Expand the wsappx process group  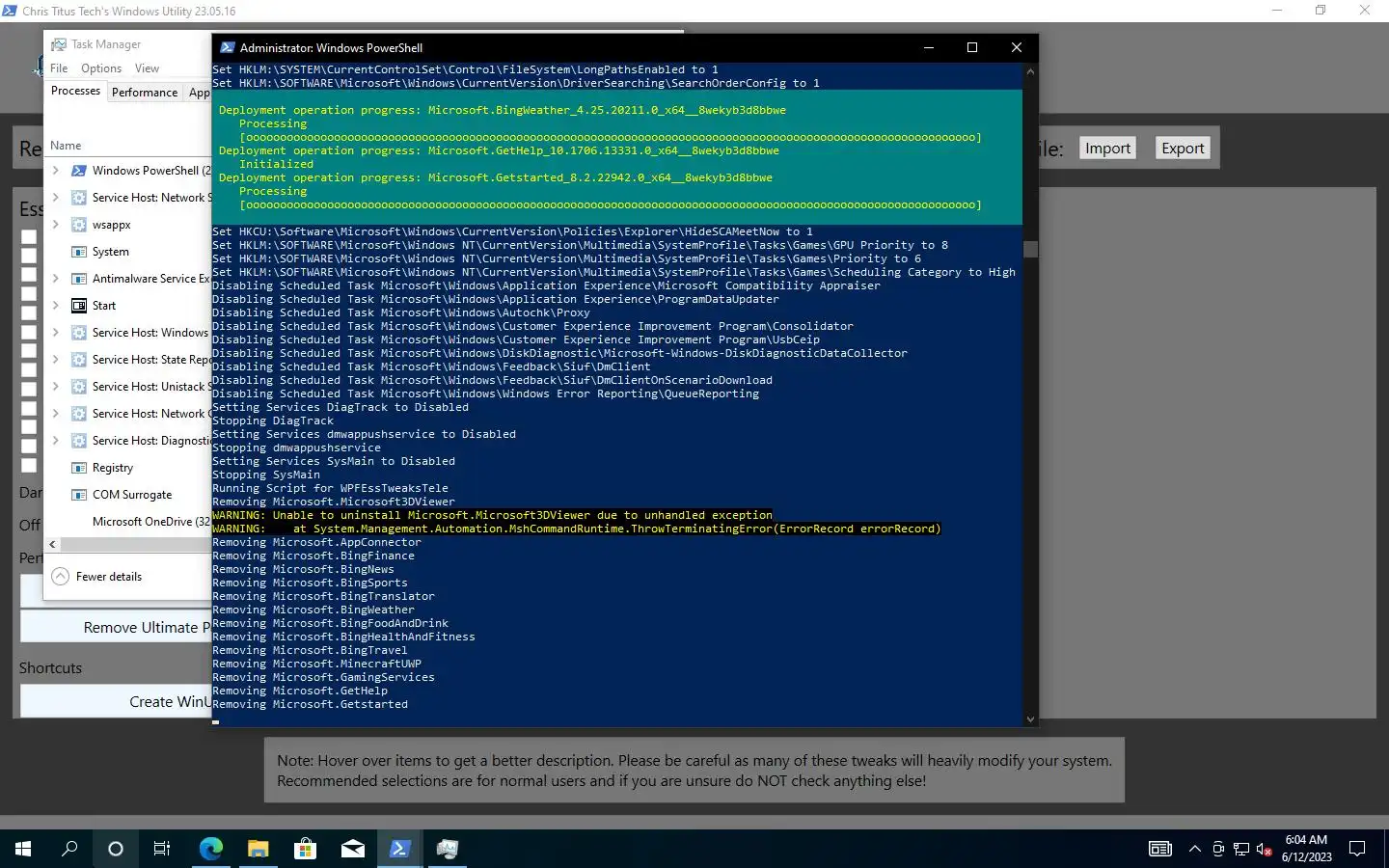tap(55, 225)
